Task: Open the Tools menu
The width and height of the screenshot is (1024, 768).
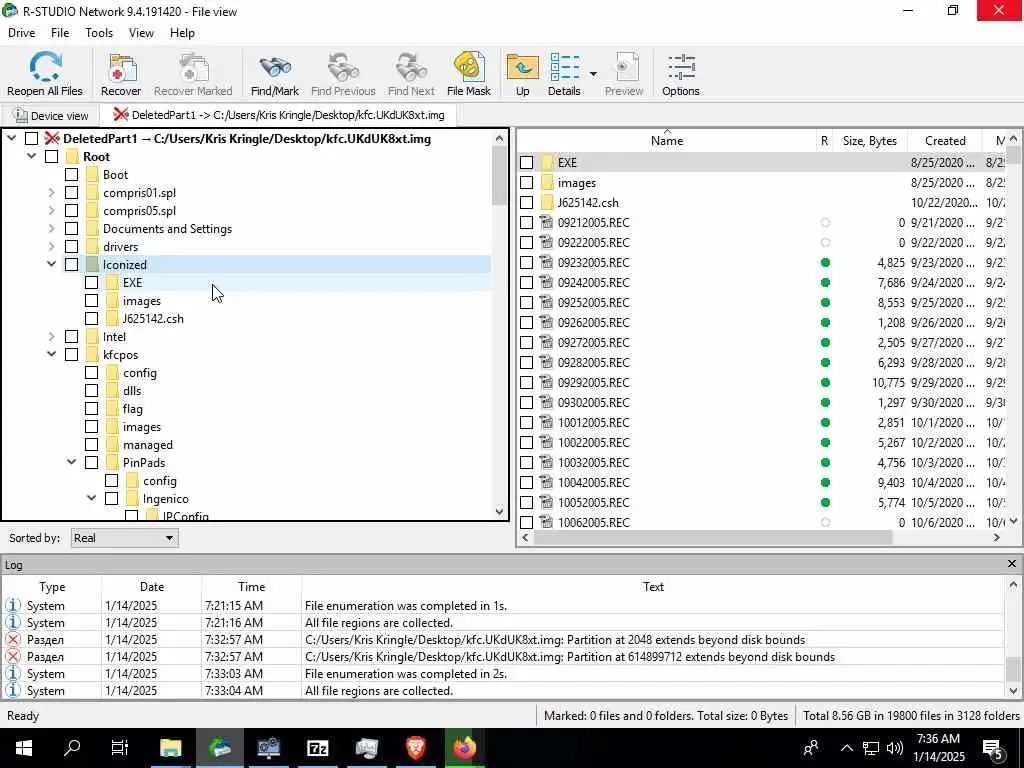Action: pos(99,33)
